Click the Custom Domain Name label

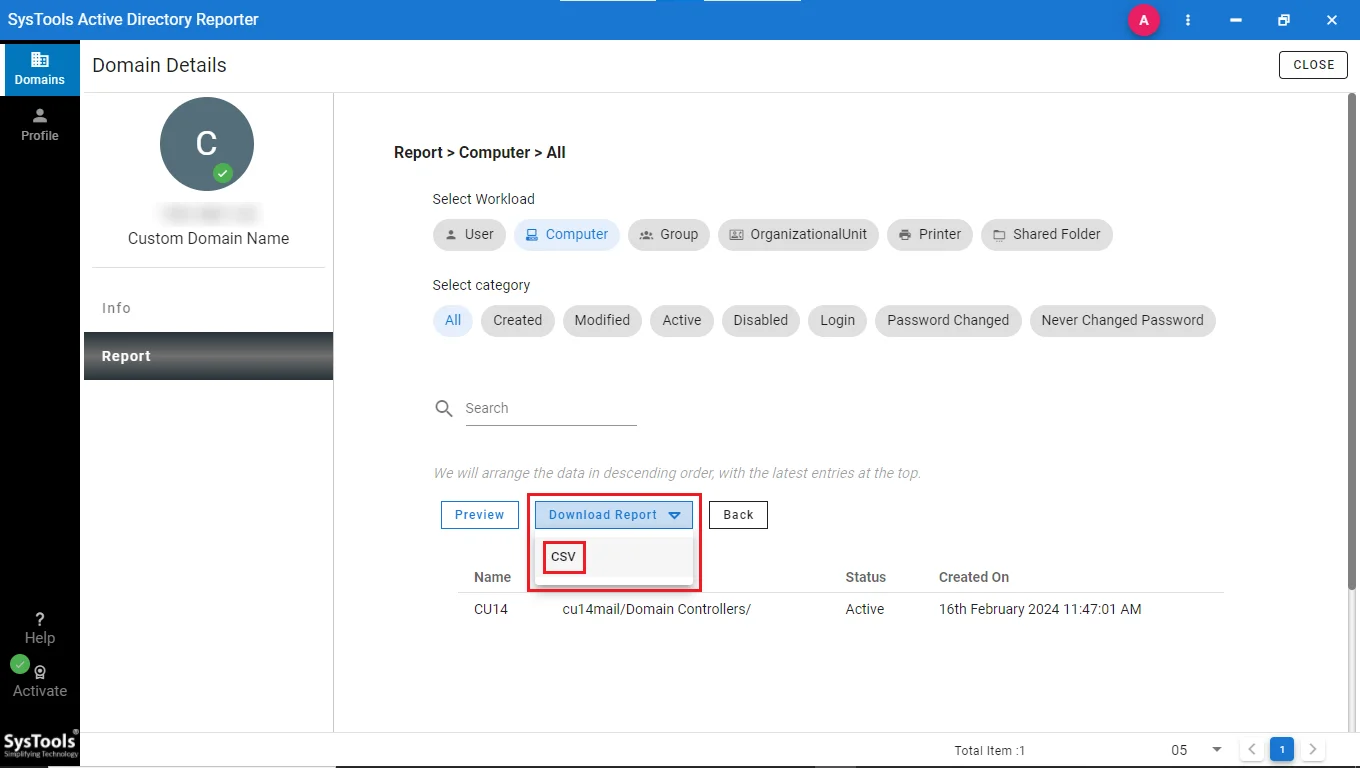pos(208,239)
